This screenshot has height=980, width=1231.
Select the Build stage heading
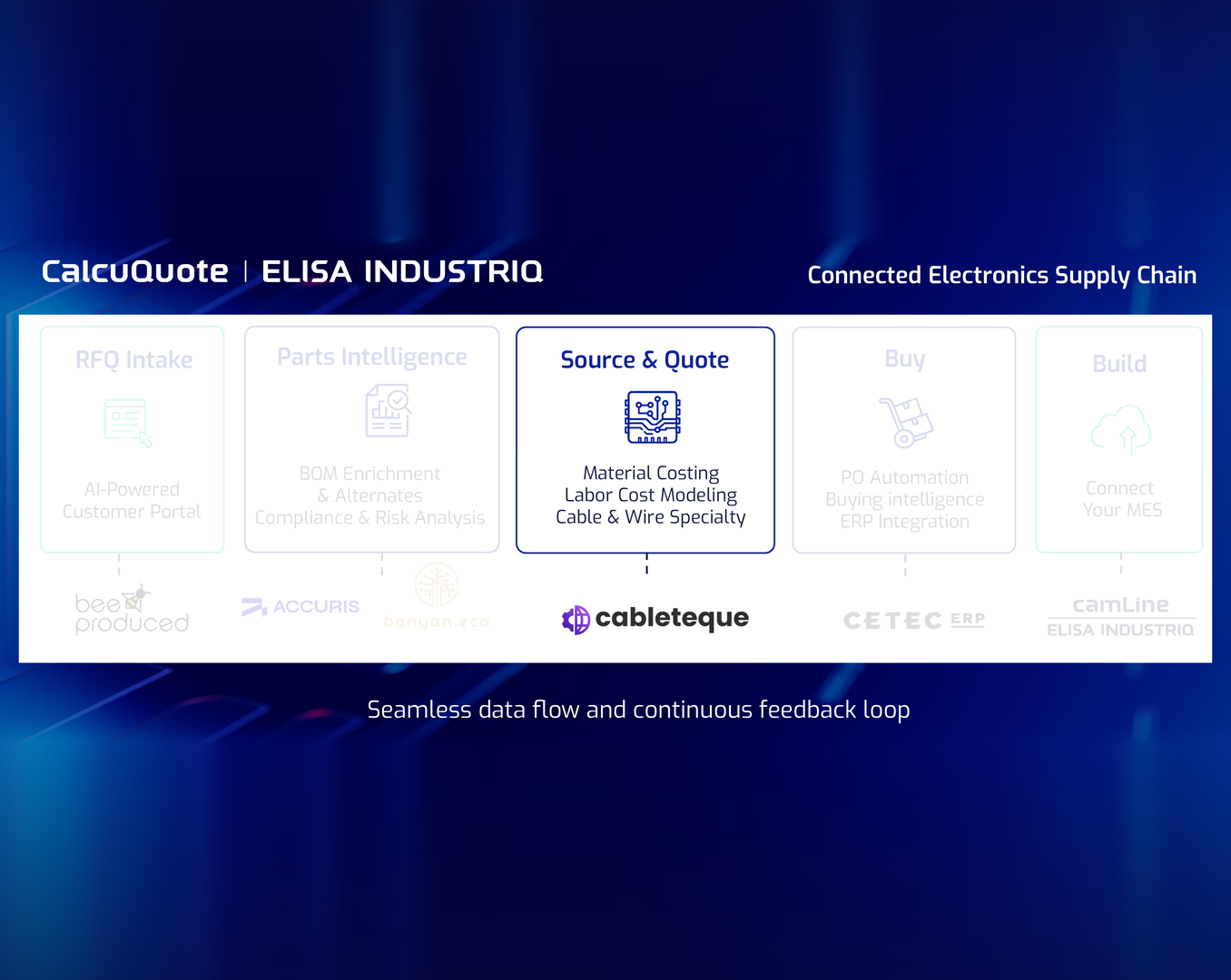(1120, 364)
